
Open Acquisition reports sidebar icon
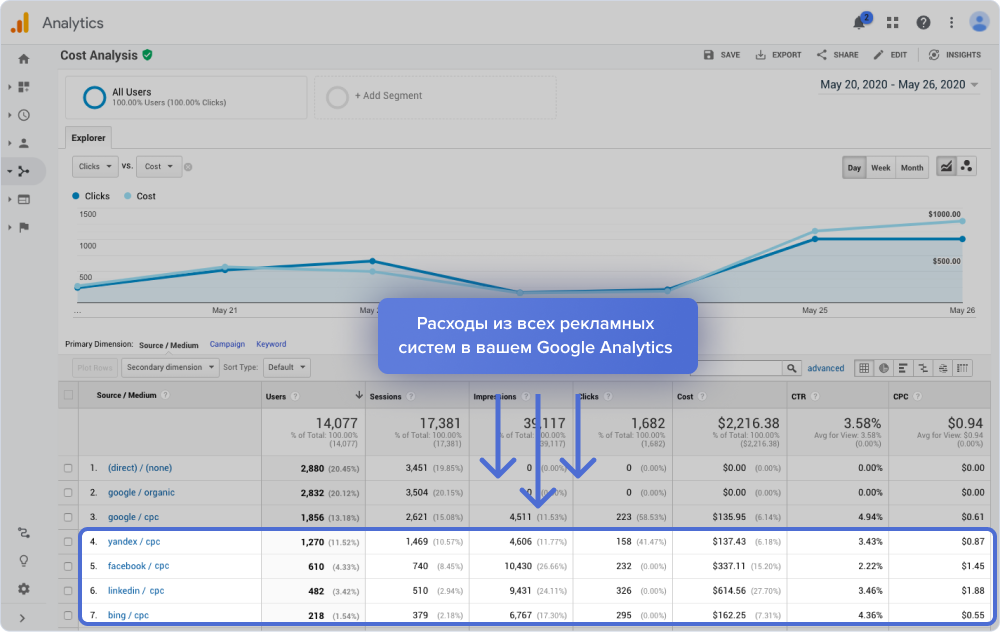pos(24,171)
